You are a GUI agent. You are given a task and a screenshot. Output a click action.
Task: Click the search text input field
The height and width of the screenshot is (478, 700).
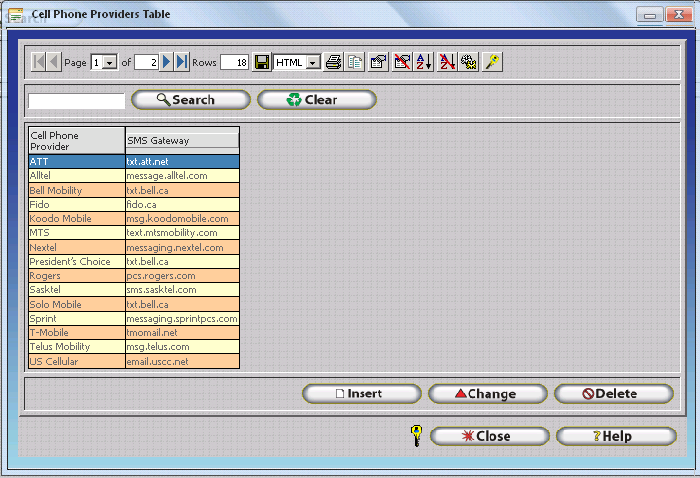pos(76,100)
